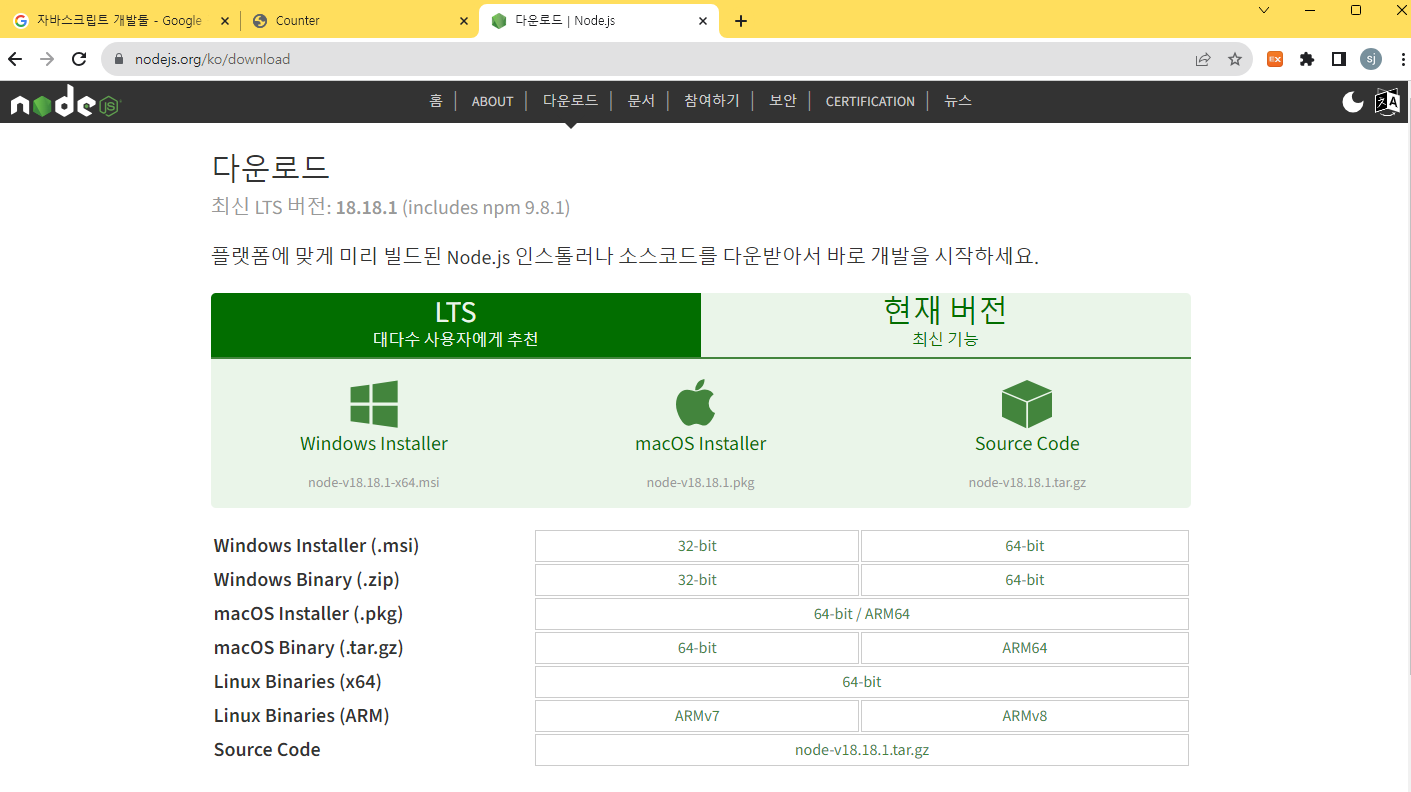The height and width of the screenshot is (792, 1411).
Task: Click the macOS Installer link
Action: 700,444
